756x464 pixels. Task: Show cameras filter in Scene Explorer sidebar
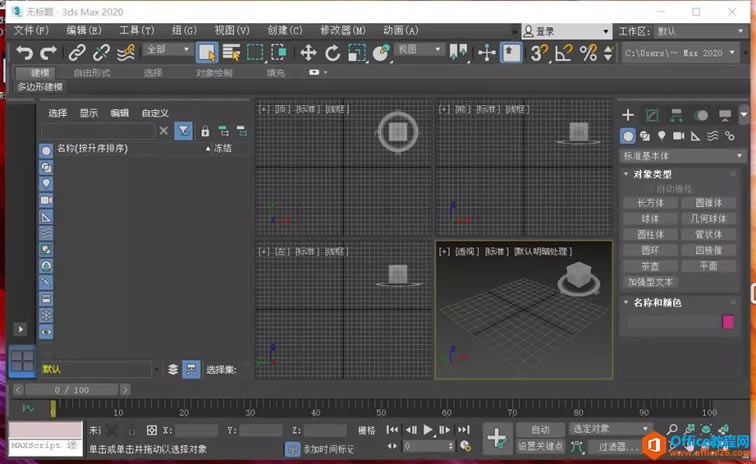click(46, 200)
